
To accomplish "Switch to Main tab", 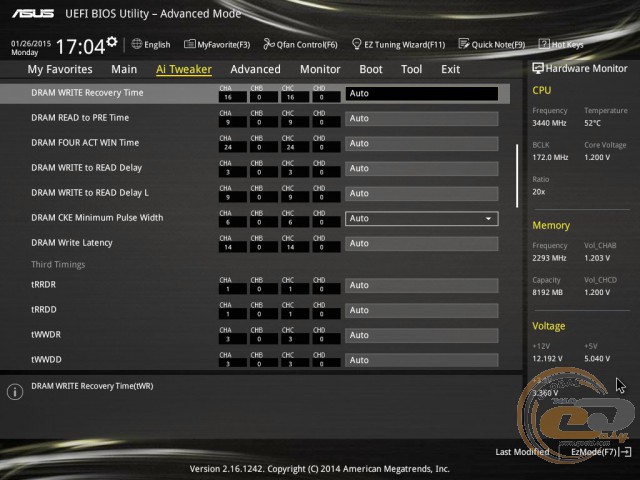I will 124,69.
